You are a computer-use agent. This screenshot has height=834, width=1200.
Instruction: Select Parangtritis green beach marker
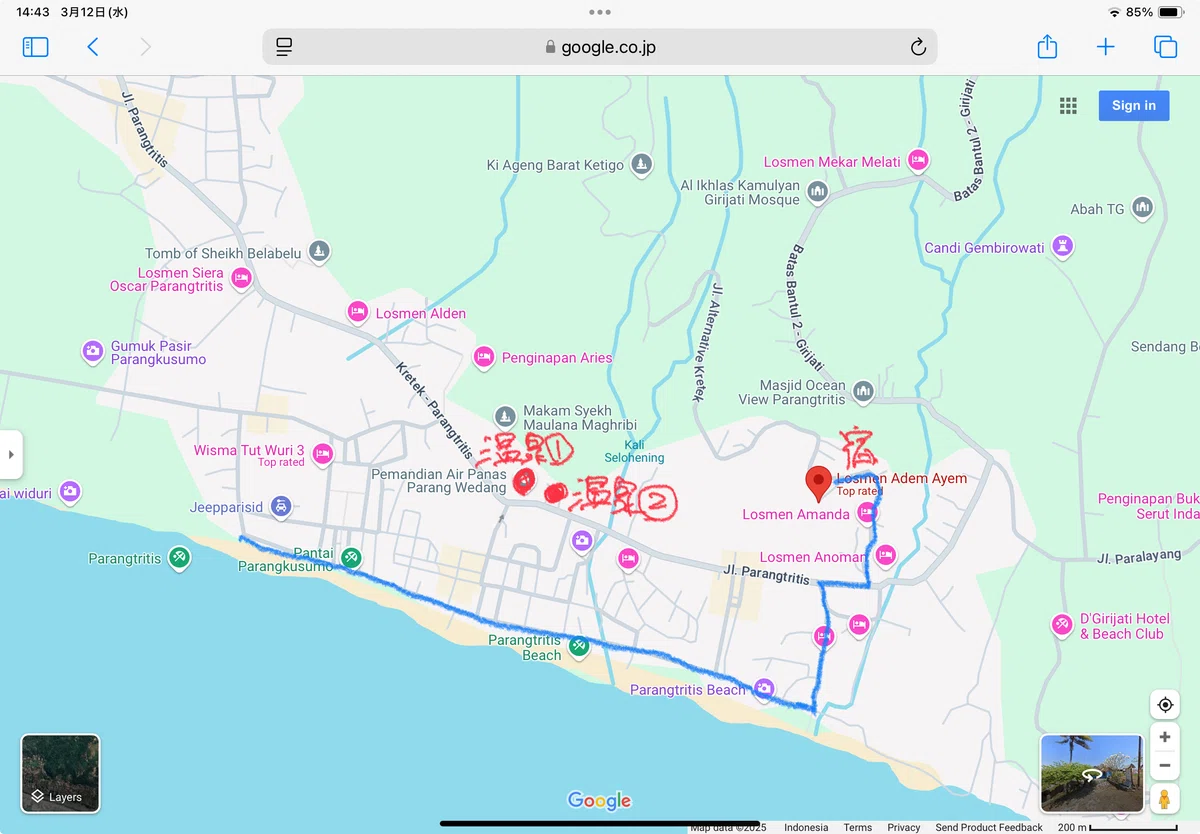coord(179,557)
